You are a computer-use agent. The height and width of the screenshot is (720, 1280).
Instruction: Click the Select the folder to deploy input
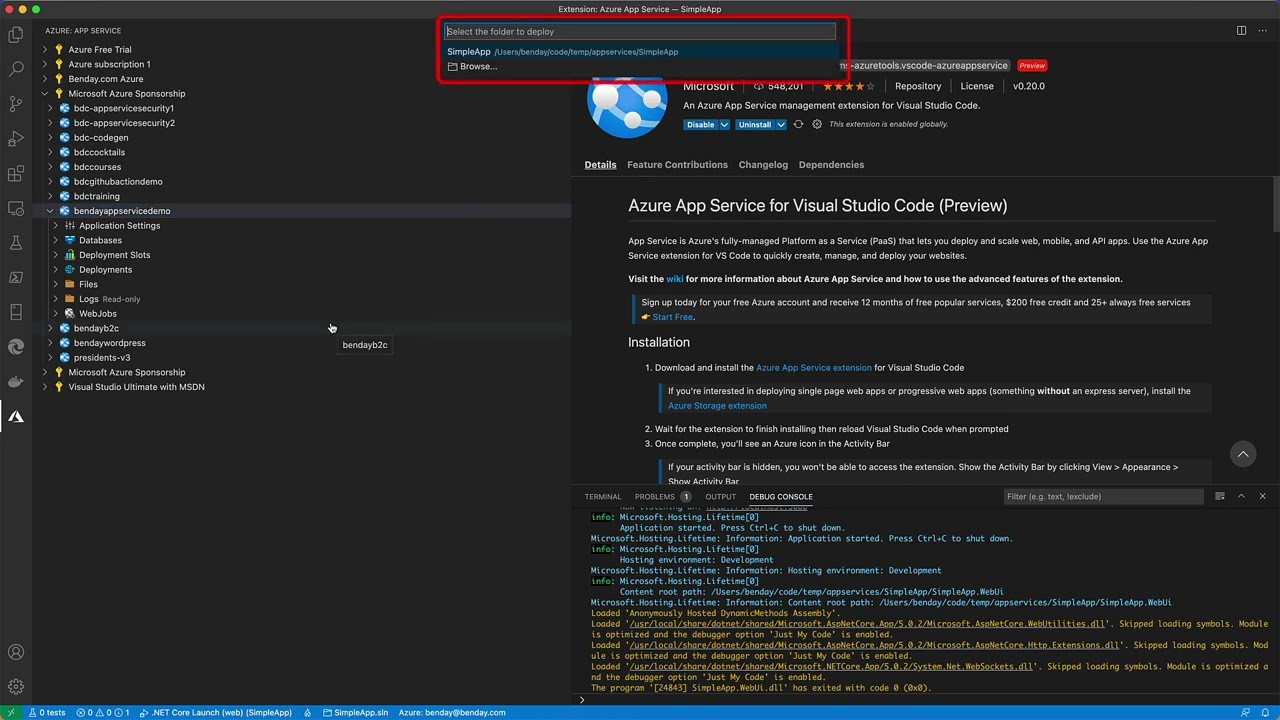pos(640,31)
